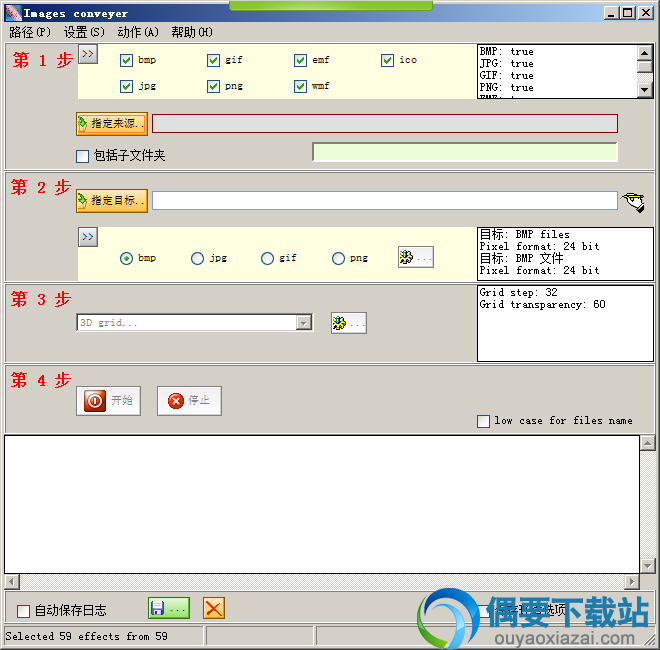Click inside the empty log text area
Screen dimensions: 660x650
point(322,504)
